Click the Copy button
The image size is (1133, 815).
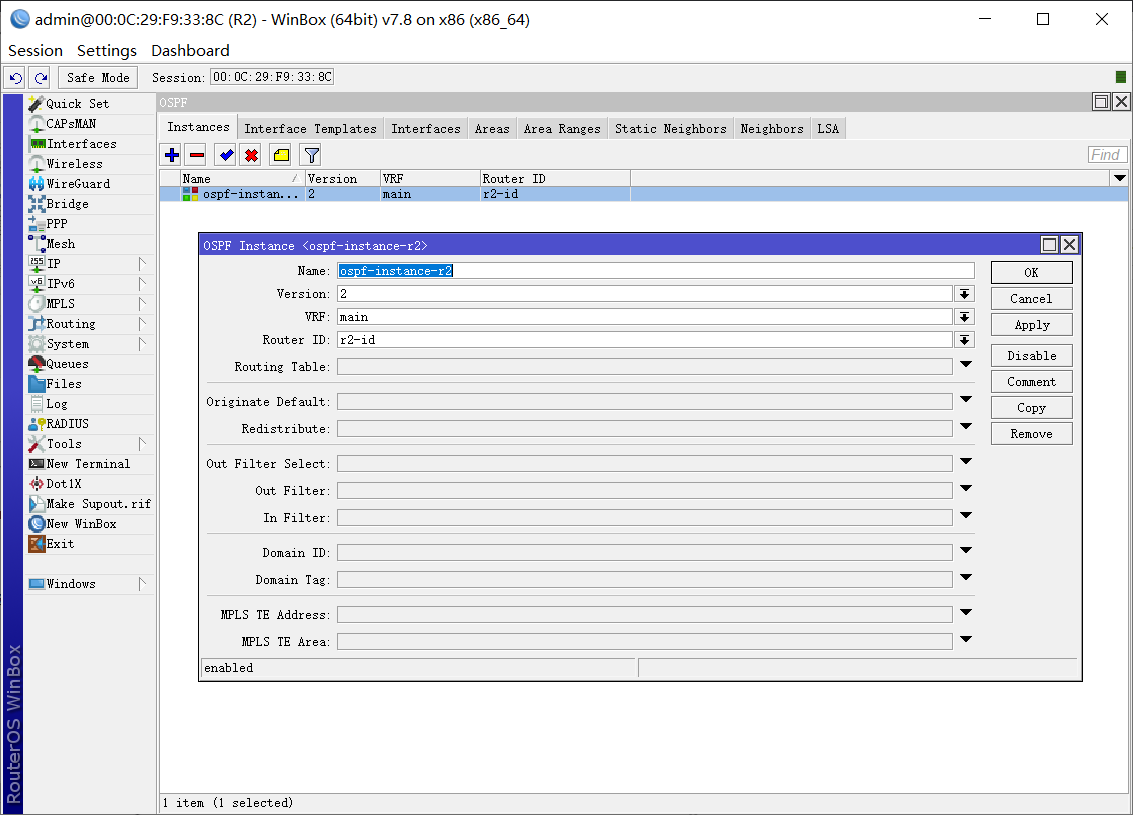[1031, 408]
